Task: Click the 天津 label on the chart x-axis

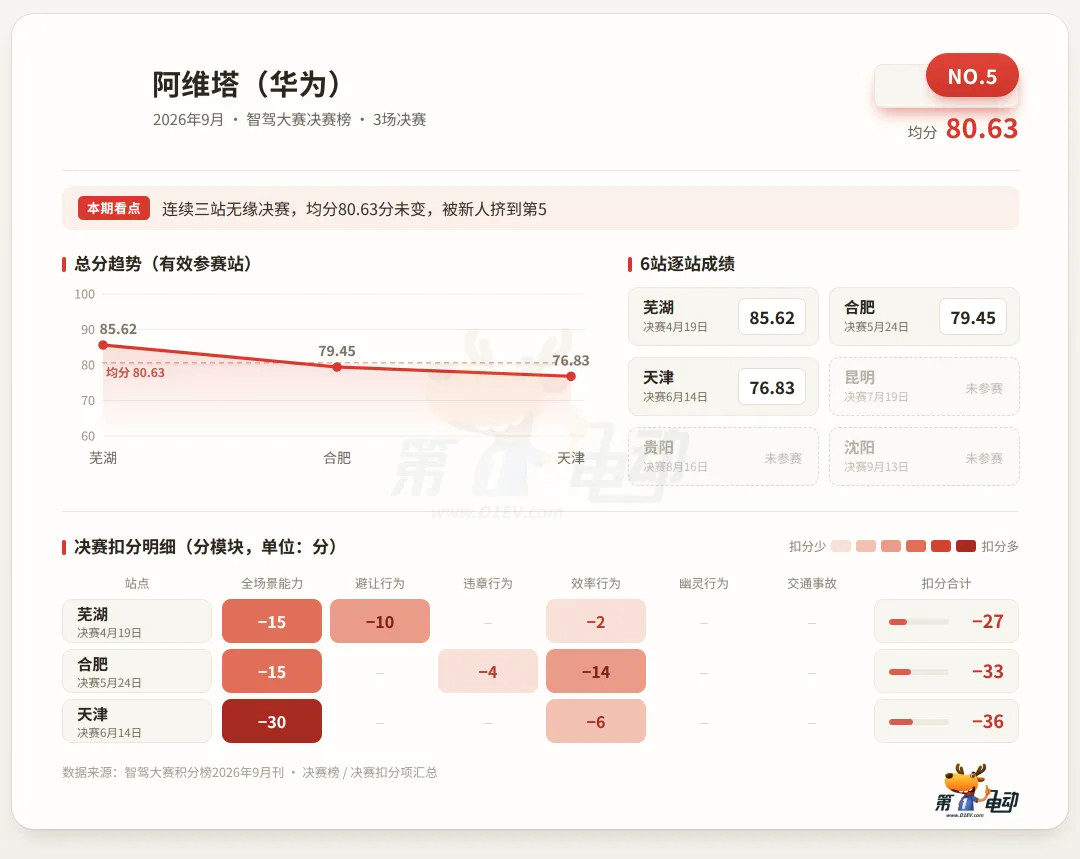Action: [571, 458]
